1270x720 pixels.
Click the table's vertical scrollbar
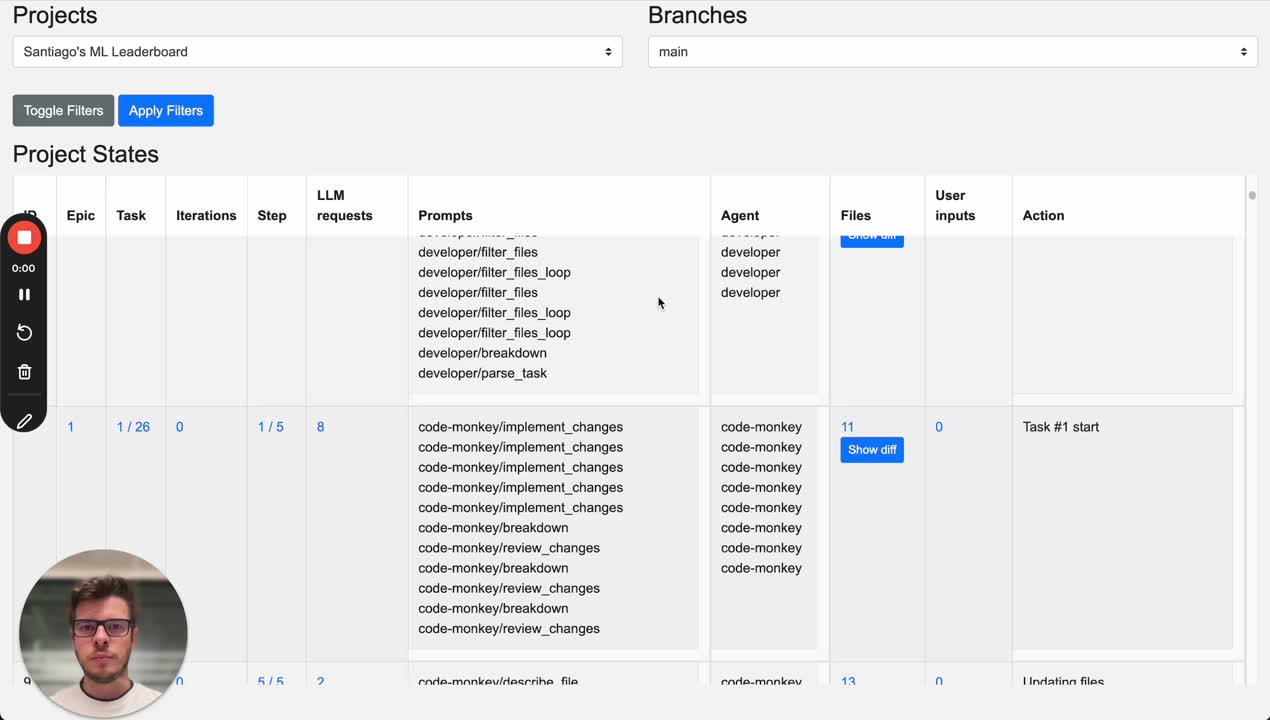pyautogui.click(x=1251, y=197)
